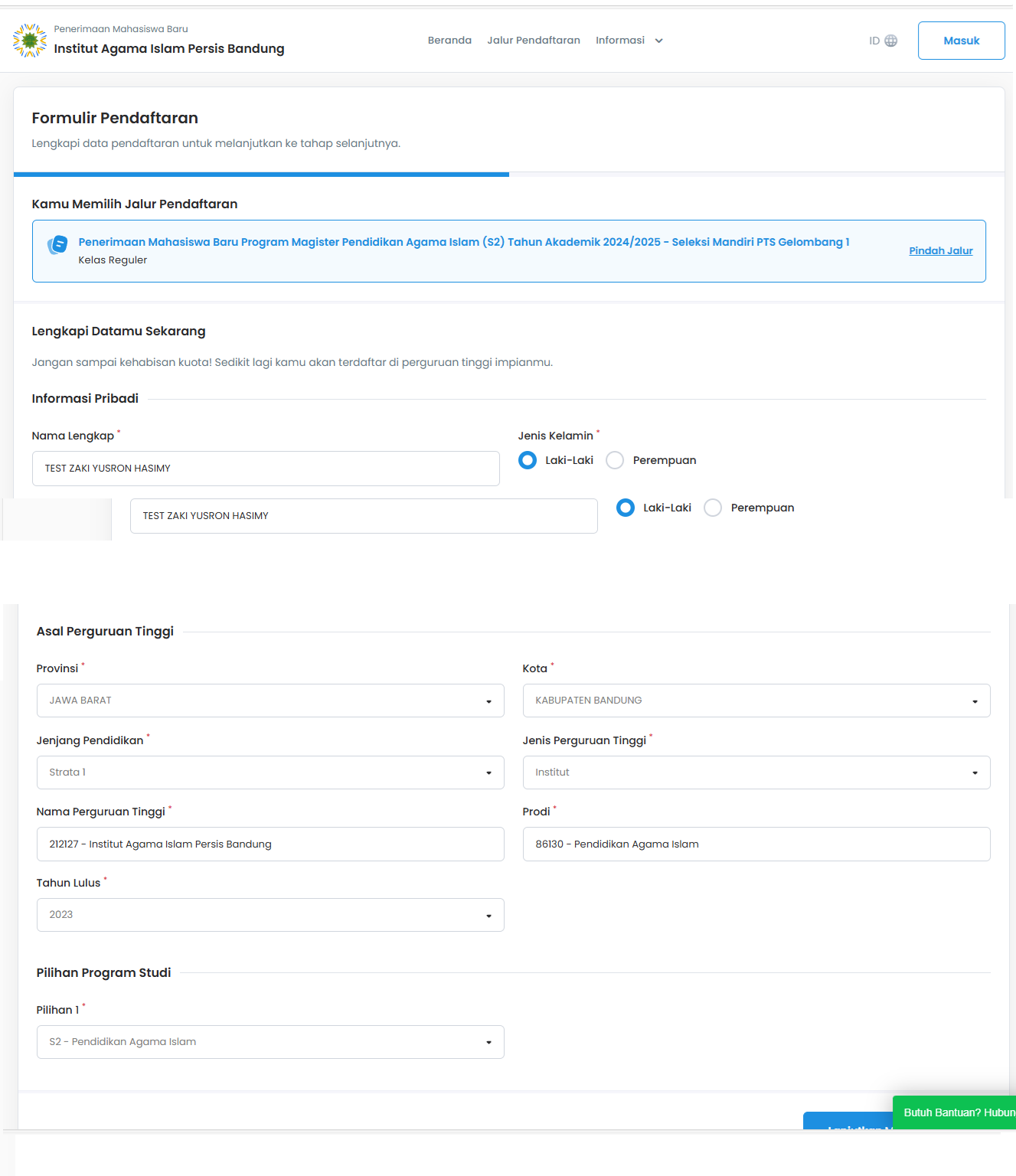This screenshot has height=1176, width=1016.
Task: Click the Nama Perguruan Tinggi field
Action: 270,844
